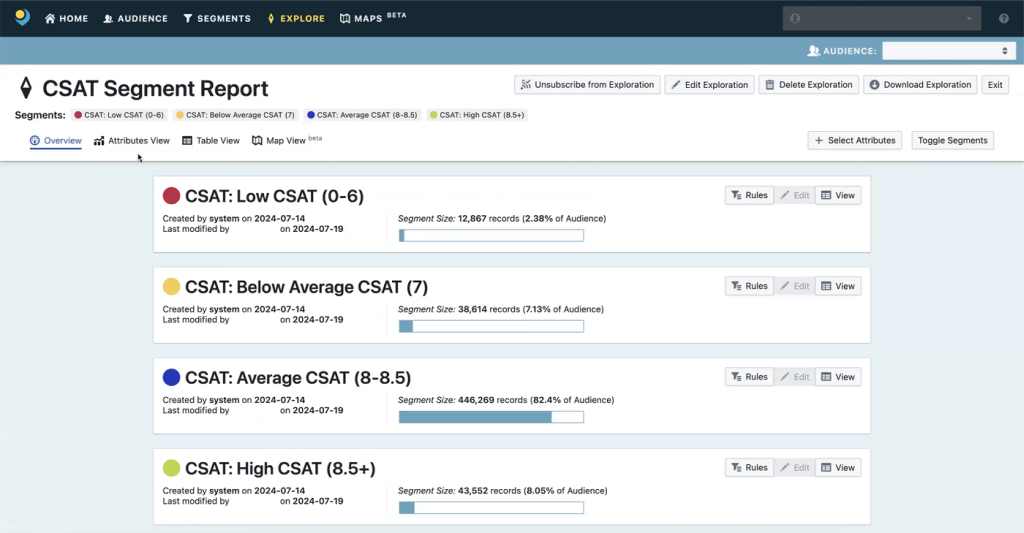
Task: Click Unsubscribe from Exploration button
Action: (586, 85)
